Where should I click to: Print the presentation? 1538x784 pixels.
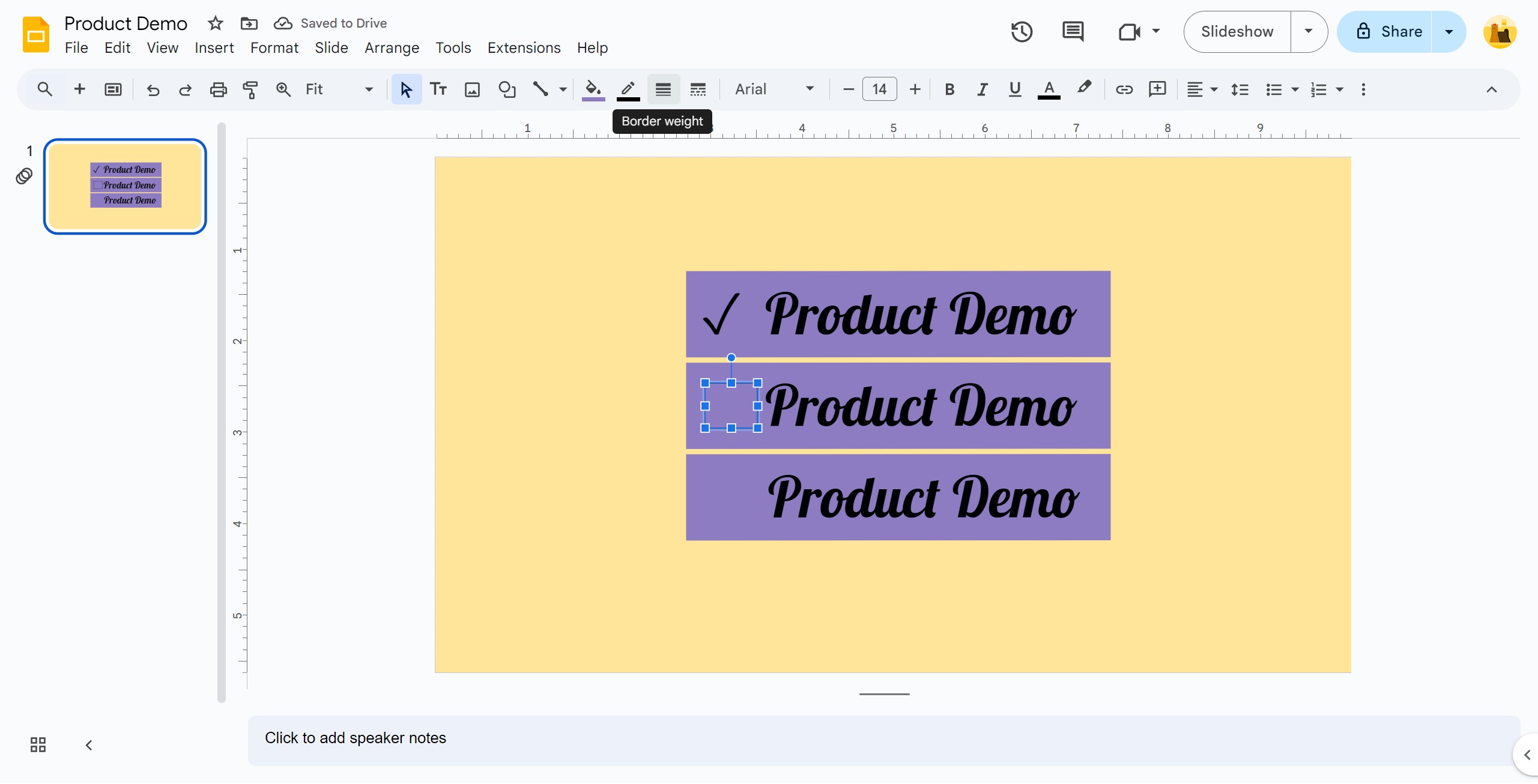pyautogui.click(x=218, y=89)
